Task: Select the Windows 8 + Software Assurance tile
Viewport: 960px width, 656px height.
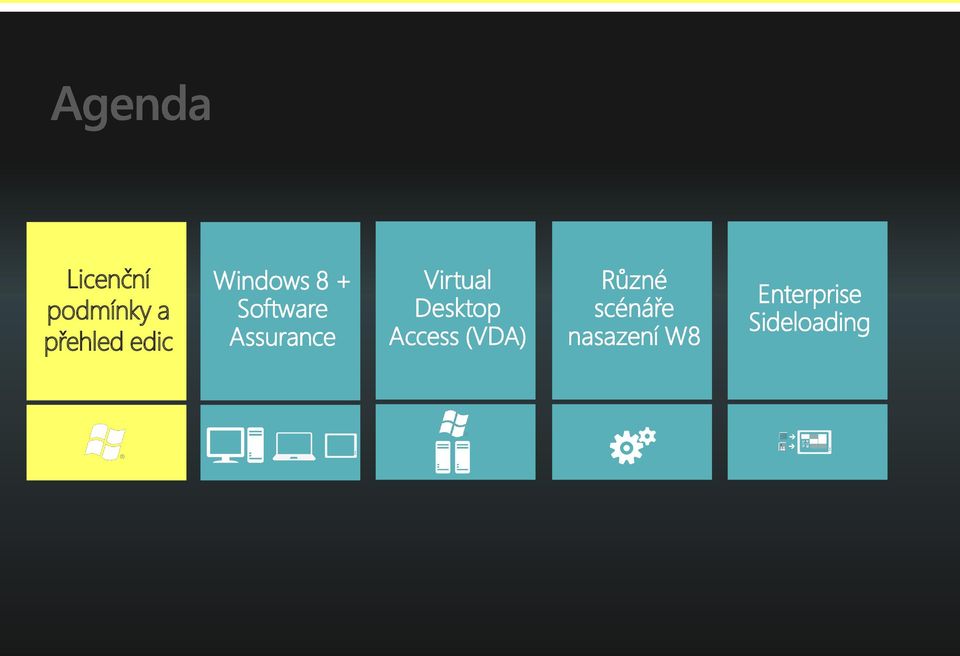Action: point(280,311)
